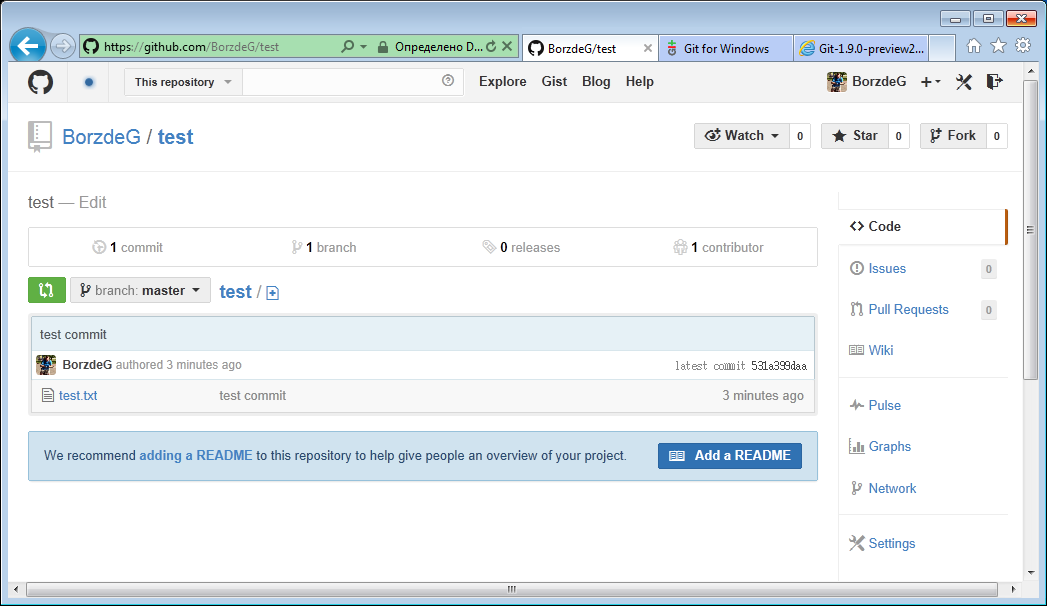Click the test.txt file icon
The width and height of the screenshot is (1047, 606).
(48, 395)
